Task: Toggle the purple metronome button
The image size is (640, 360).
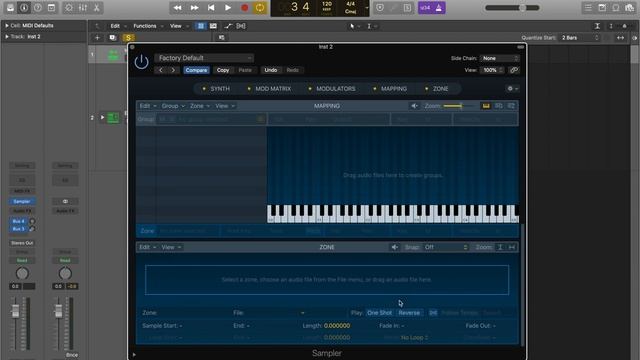Action: (x=439, y=8)
